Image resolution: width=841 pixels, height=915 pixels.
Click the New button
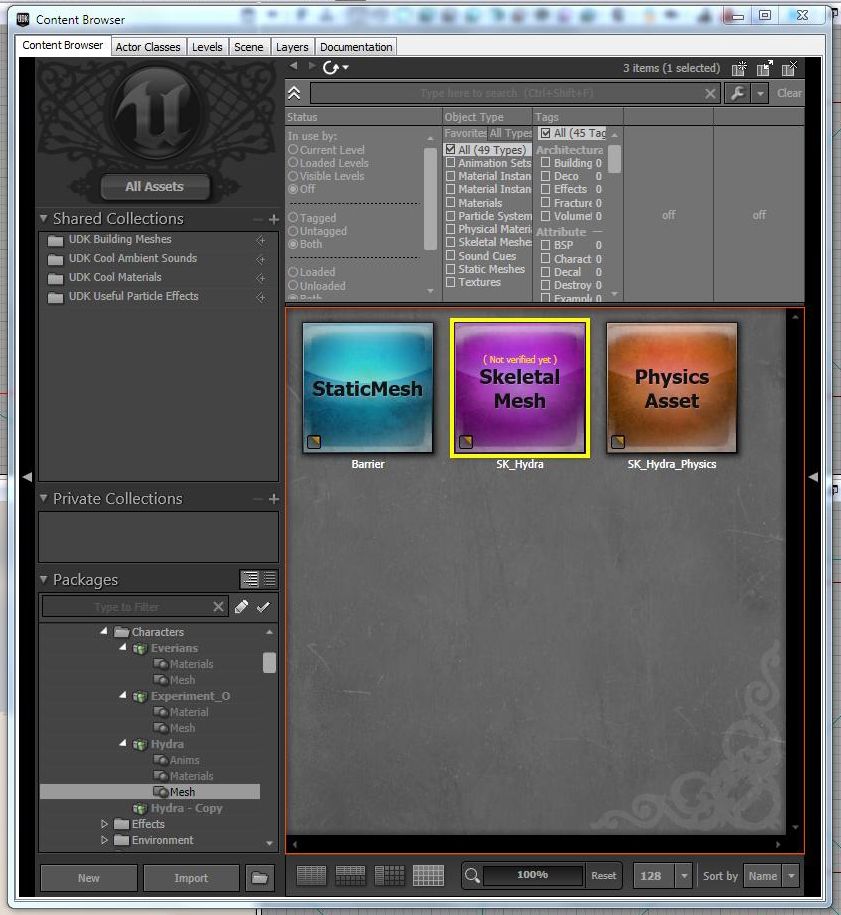[89, 878]
